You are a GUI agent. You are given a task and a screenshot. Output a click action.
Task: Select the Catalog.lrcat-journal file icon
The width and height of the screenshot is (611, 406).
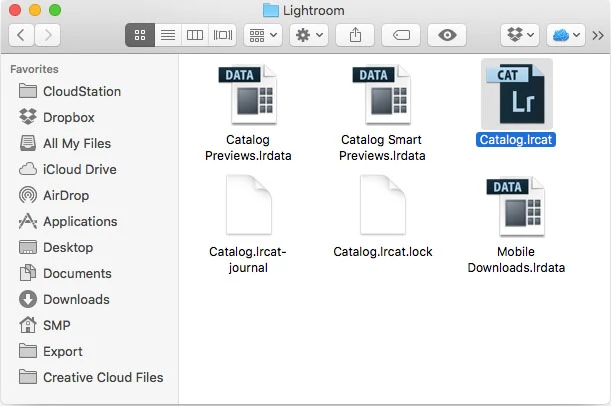point(249,205)
